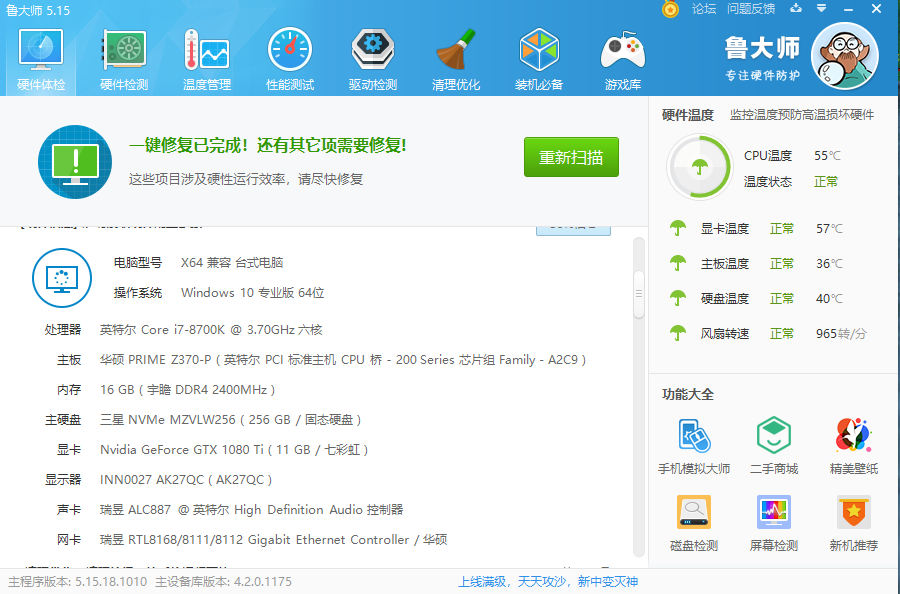Launch 屏幕检测 screen test
The height and width of the screenshot is (594, 900).
(774, 523)
